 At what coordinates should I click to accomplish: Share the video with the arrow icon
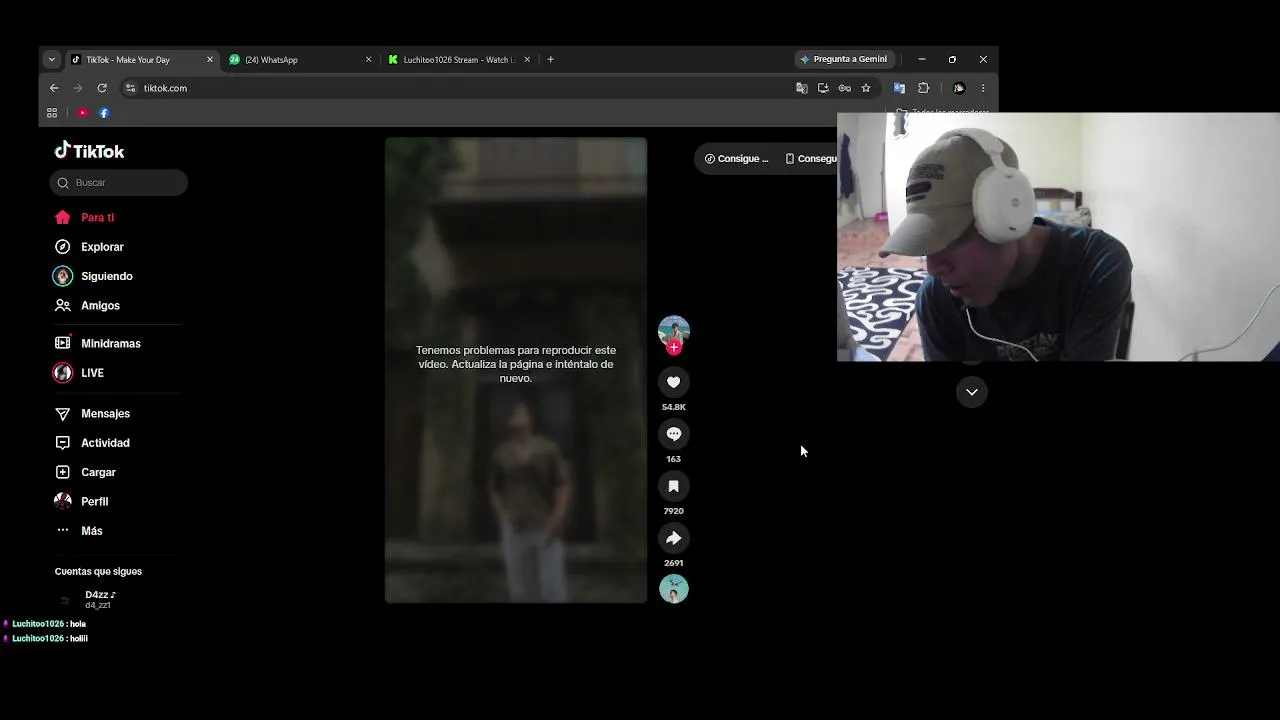(x=674, y=538)
